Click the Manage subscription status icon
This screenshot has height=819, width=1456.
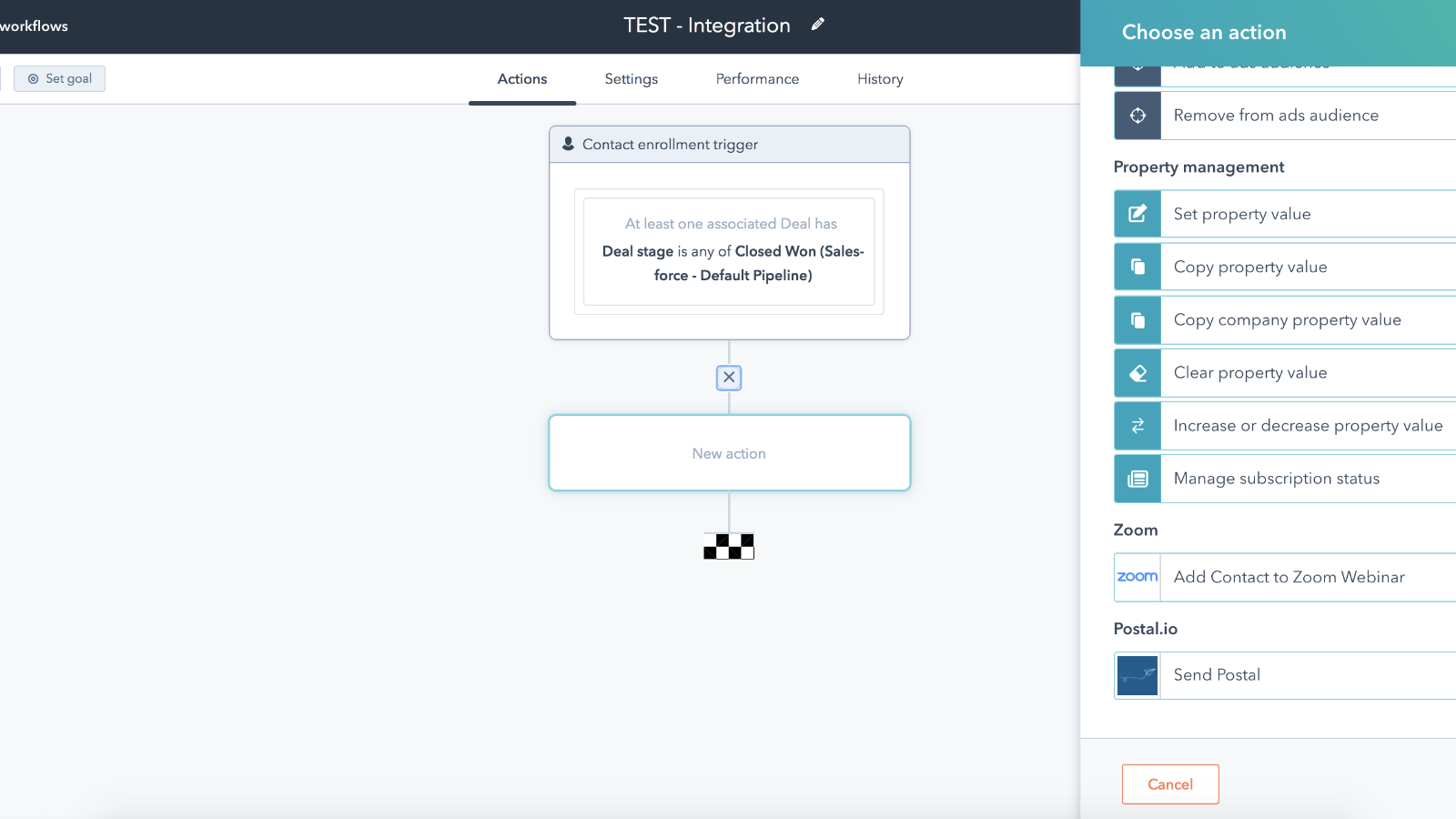(x=1137, y=478)
